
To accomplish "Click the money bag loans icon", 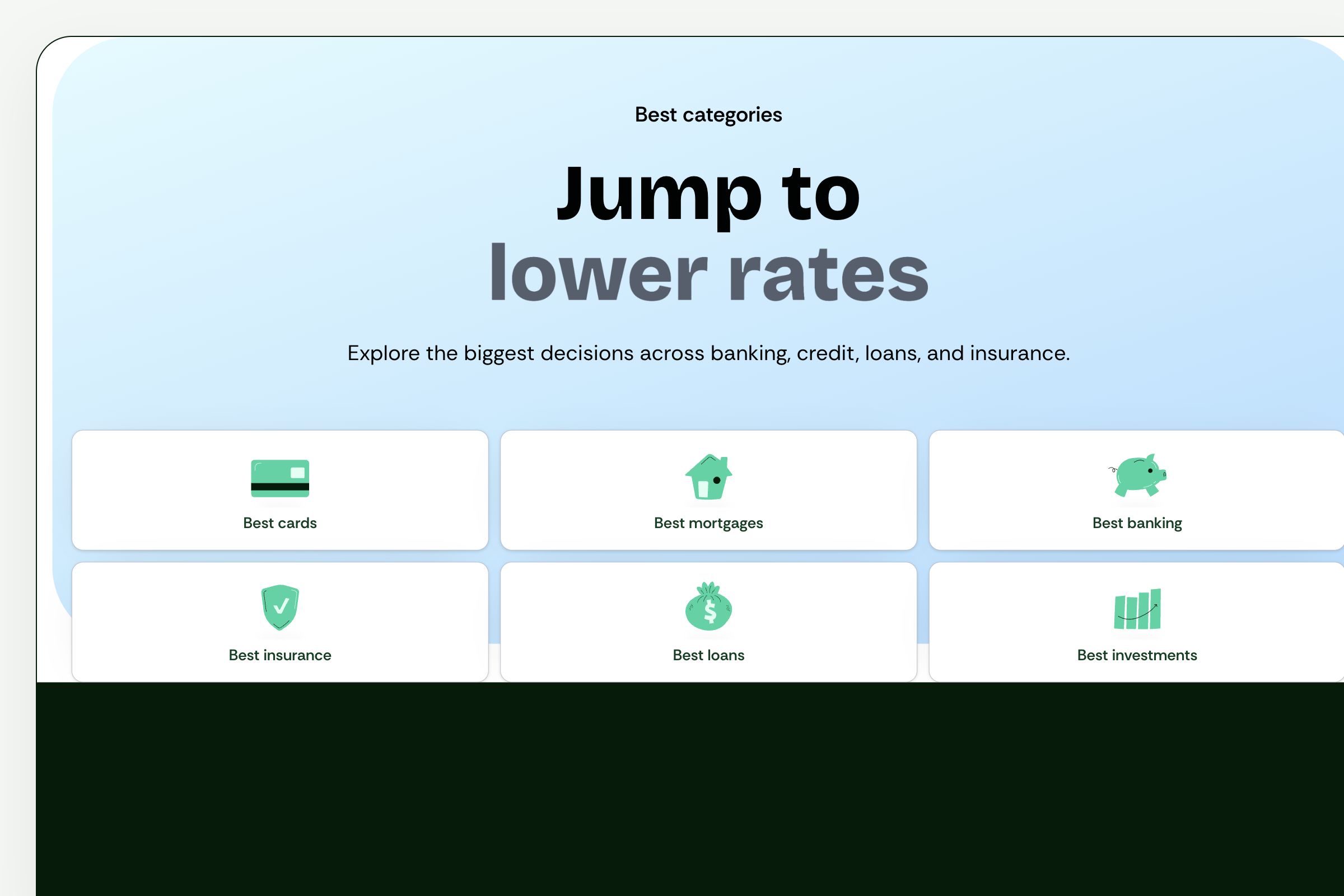I will coord(708,606).
